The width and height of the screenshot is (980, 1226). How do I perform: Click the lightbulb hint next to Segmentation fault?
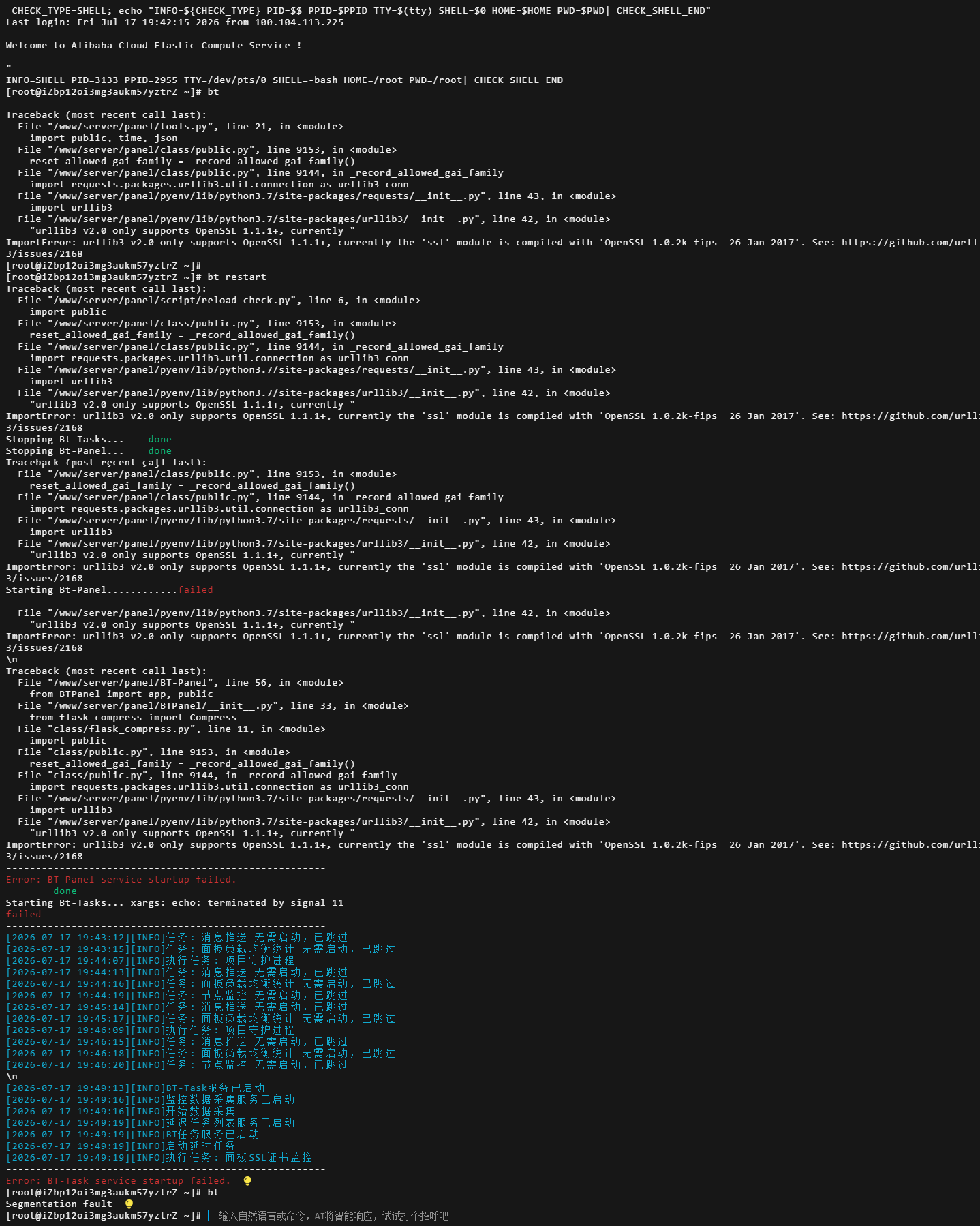(x=129, y=1204)
